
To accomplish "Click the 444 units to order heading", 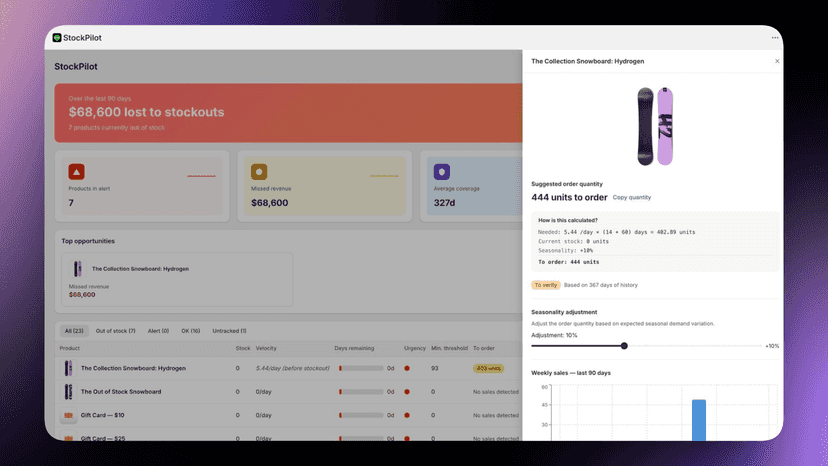I will coord(569,198).
